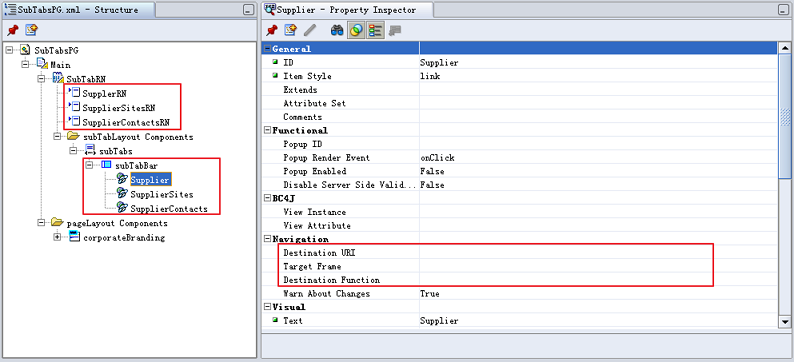Viewport: 794px width, 362px height.
Task: Toggle the categories view icon
Action: [375, 31]
